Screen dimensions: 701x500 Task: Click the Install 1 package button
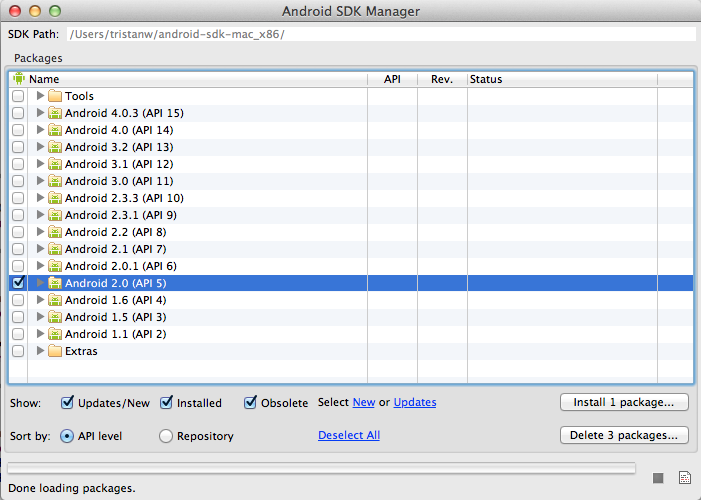624,402
